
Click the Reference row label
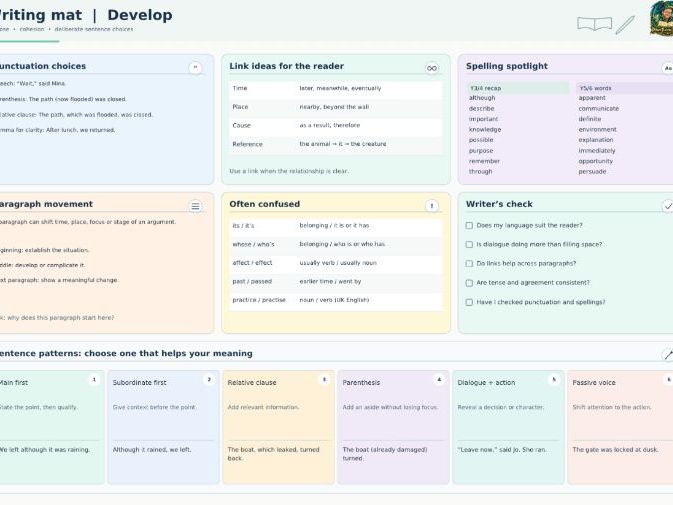(247, 144)
